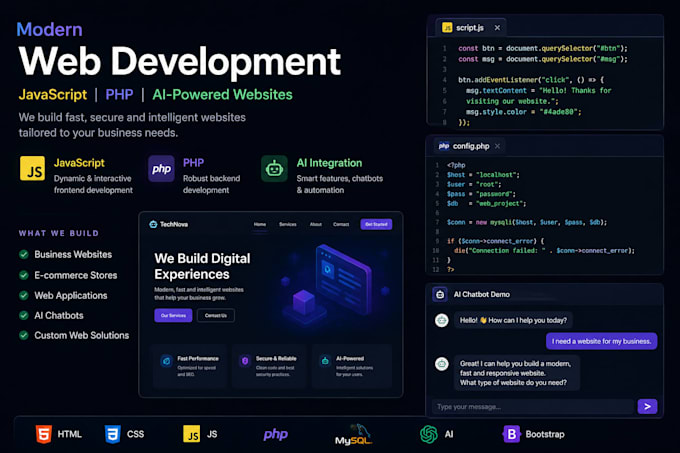This screenshot has height=453, width=680.
Task: Click the Type your message input field
Action: click(533, 407)
